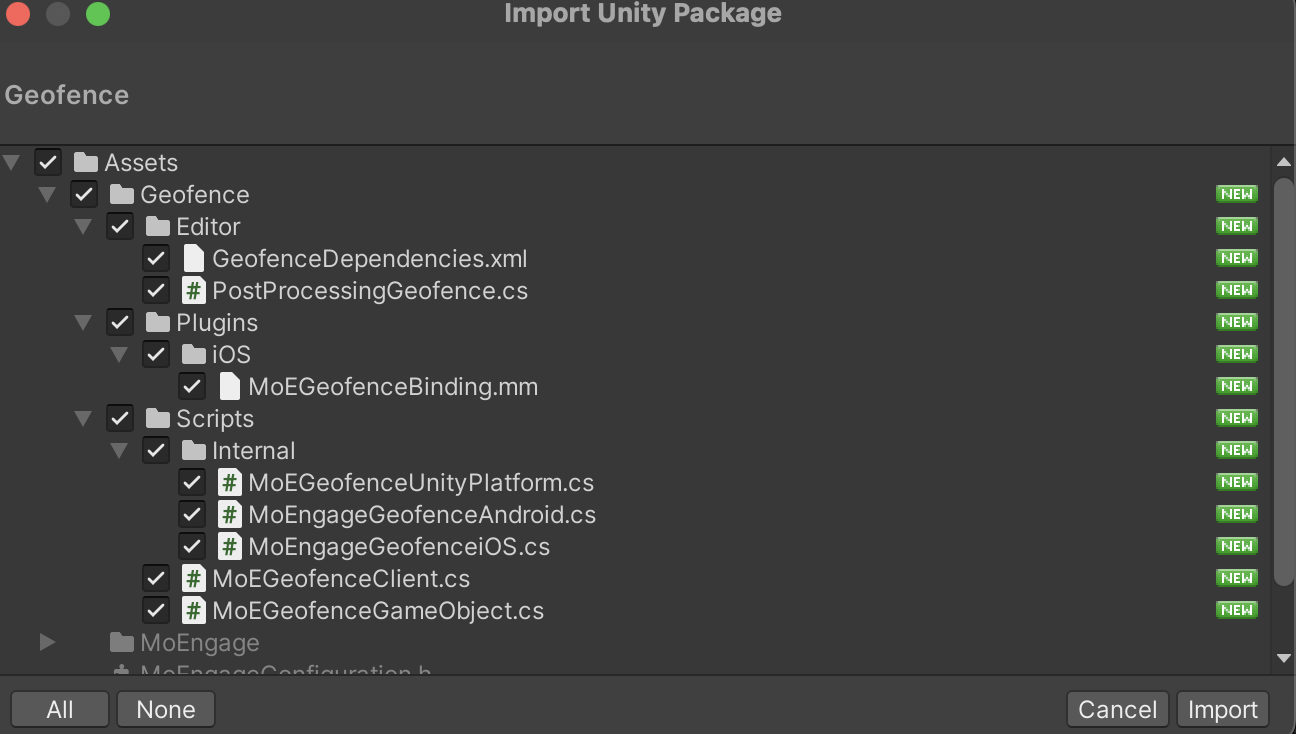Viewport: 1296px width, 734px height.
Task: Click the C# icon of MoEGeofenceGameObject.cs
Action: (x=194, y=611)
